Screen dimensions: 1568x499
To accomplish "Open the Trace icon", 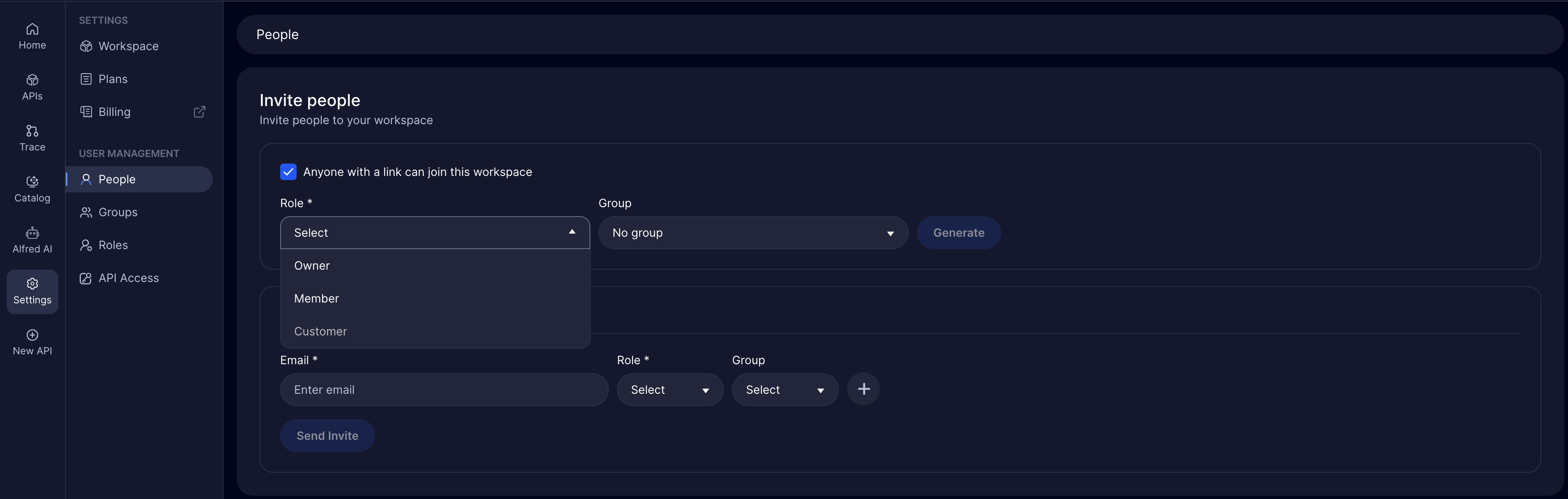I will click(32, 131).
